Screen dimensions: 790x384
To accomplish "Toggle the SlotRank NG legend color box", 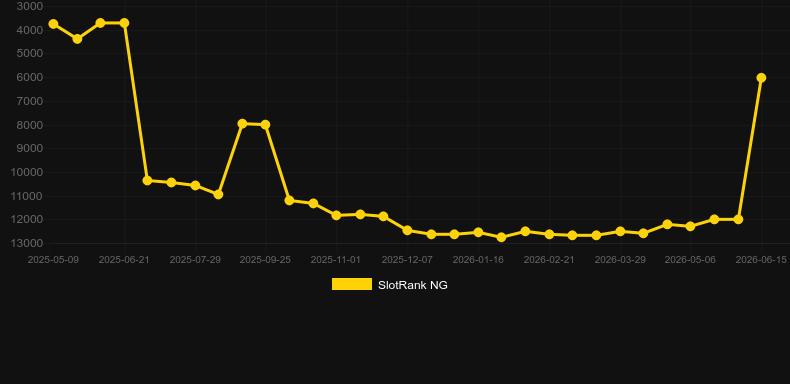I will 352,284.
